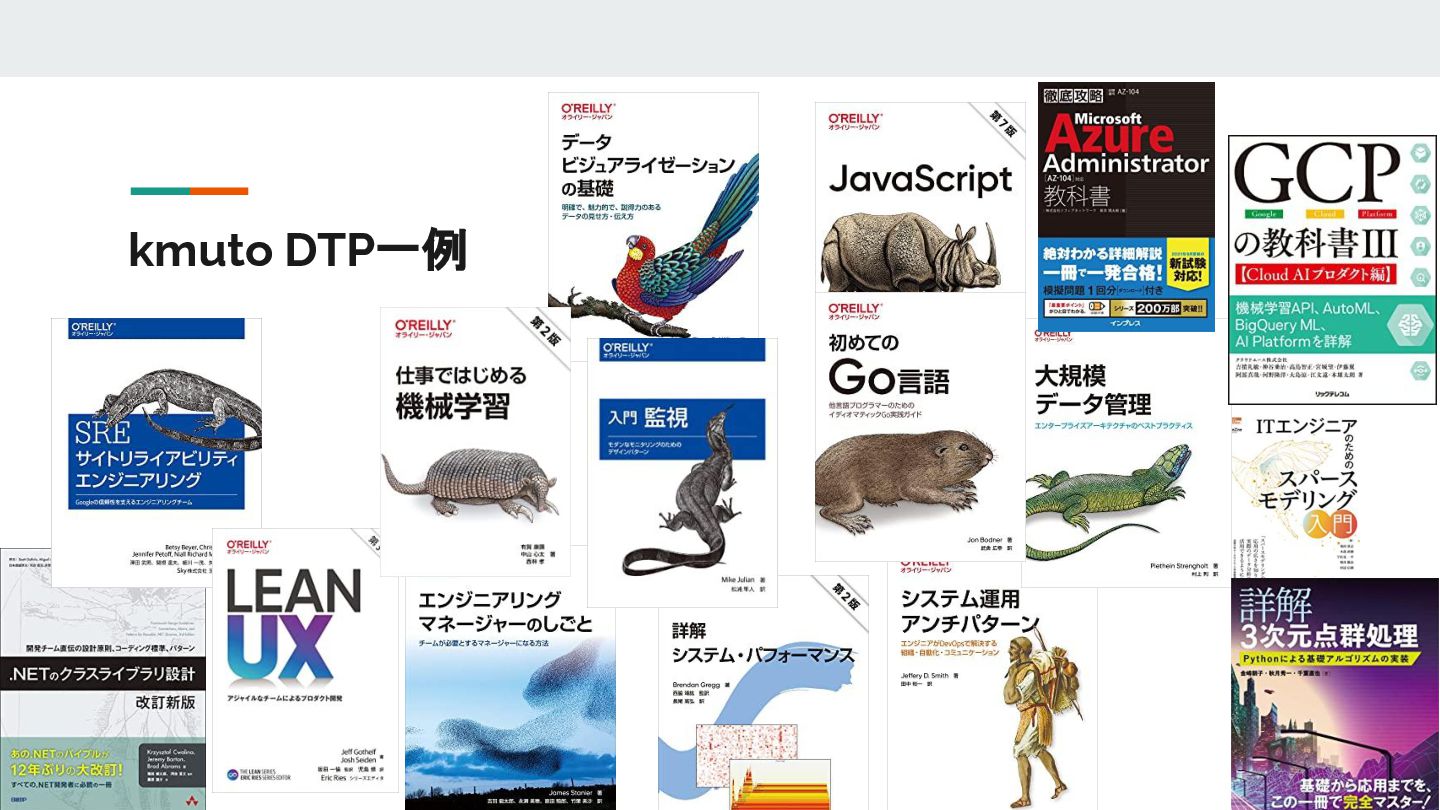Click the GCPの教科書III book cover
The height and width of the screenshot is (810, 1440).
tap(1332, 270)
